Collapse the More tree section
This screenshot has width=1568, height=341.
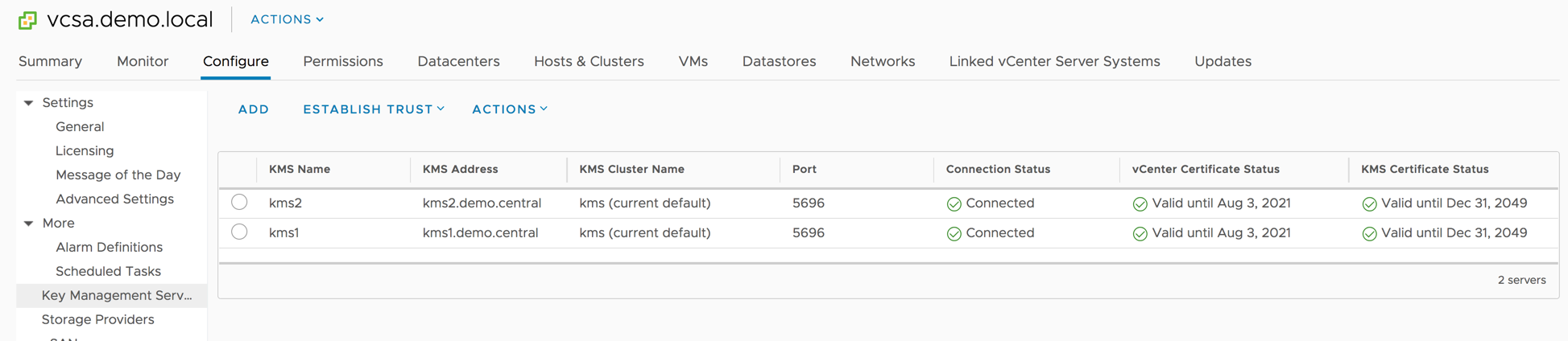coord(29,224)
